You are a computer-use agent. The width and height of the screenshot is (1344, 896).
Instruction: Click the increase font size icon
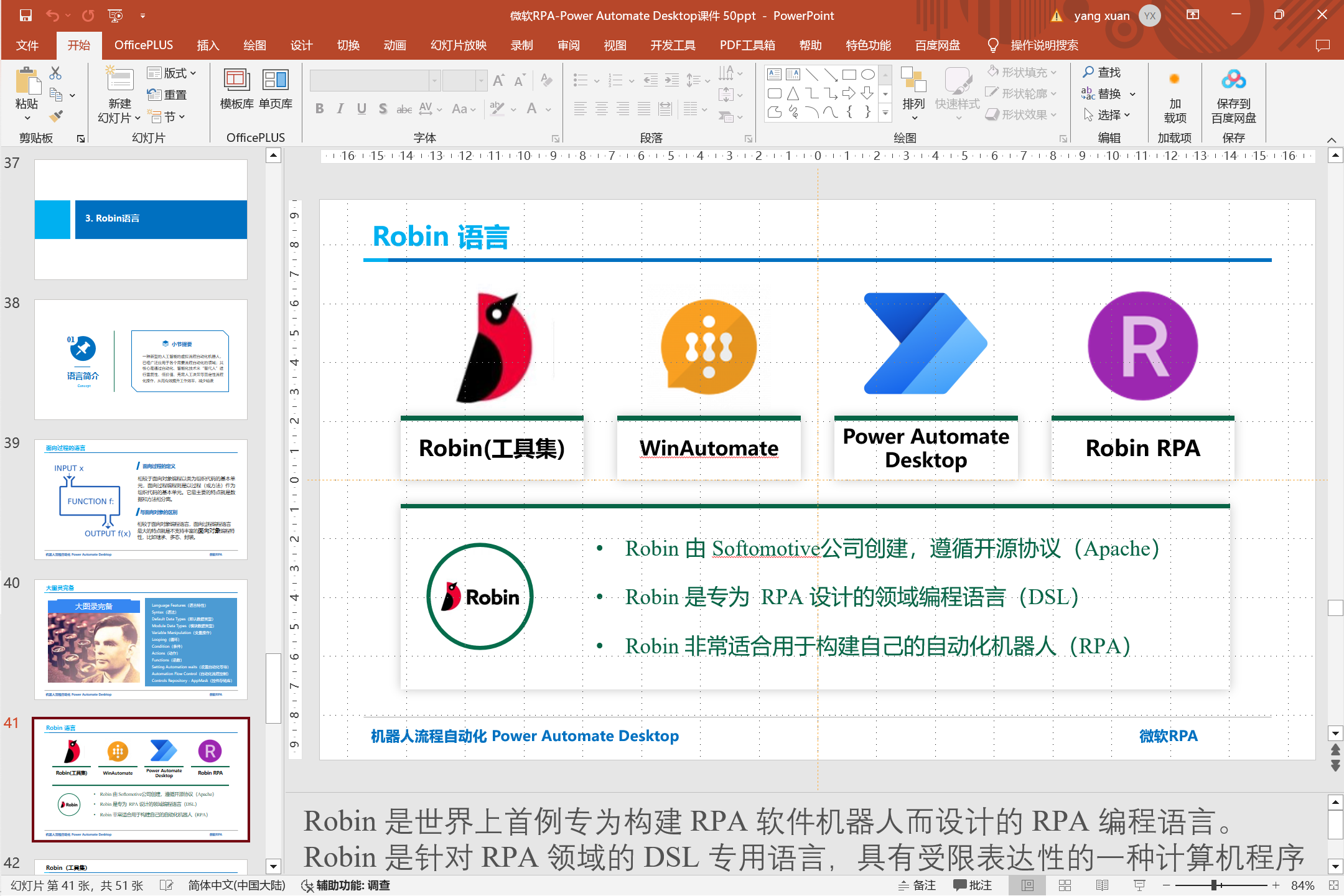(x=498, y=80)
